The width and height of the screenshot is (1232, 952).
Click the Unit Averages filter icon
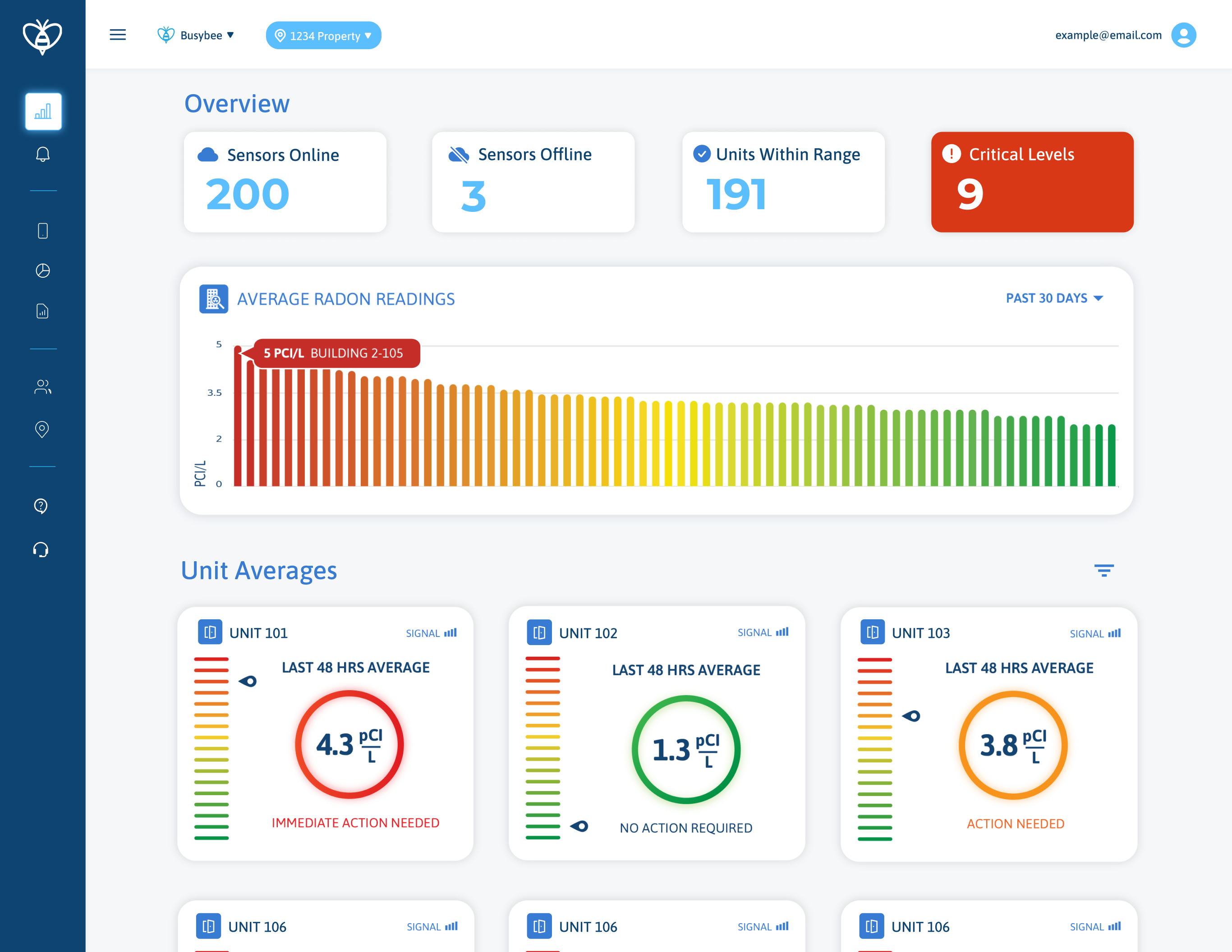(1104, 570)
